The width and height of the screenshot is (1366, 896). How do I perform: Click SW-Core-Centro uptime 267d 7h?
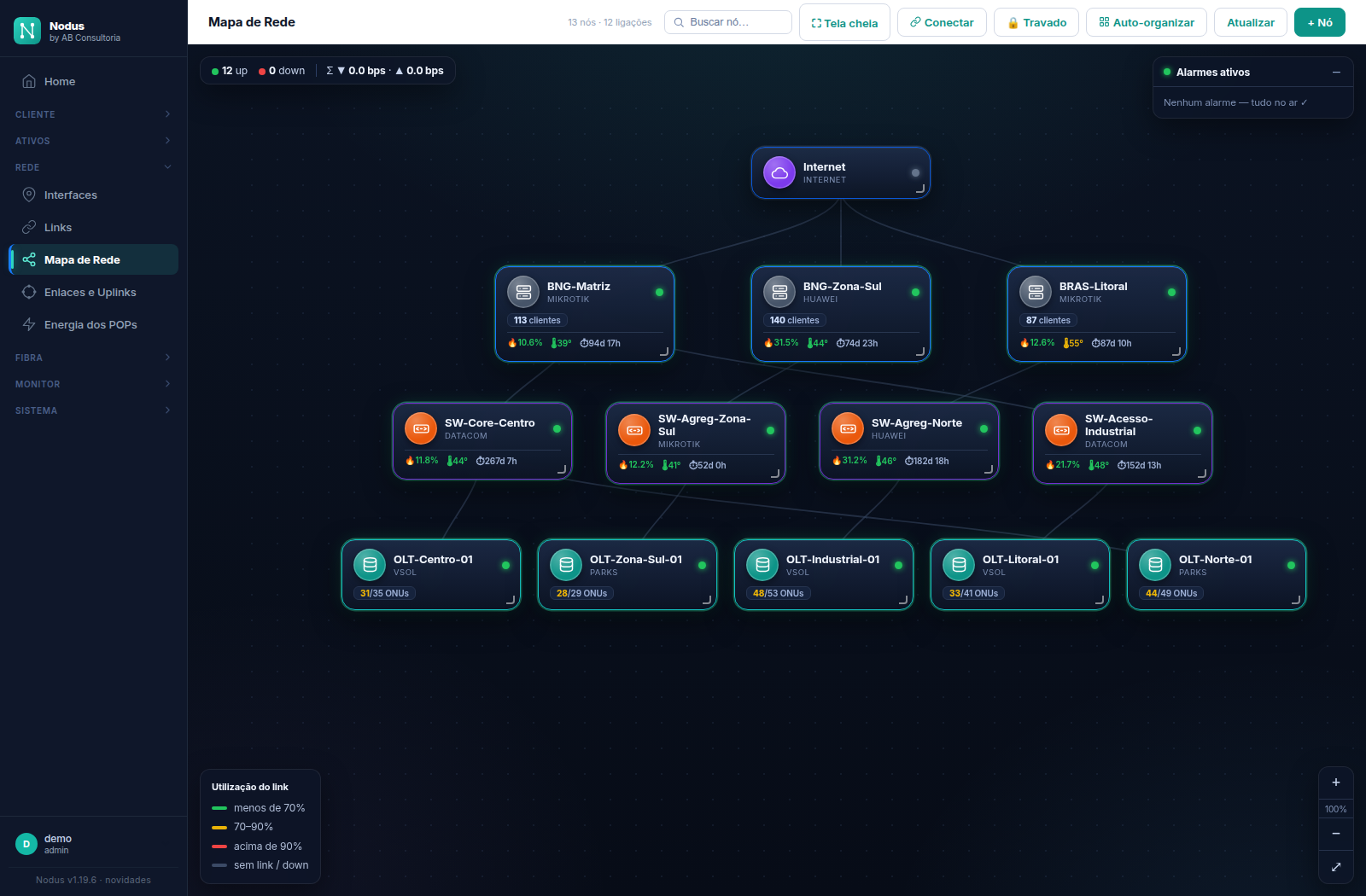(496, 461)
